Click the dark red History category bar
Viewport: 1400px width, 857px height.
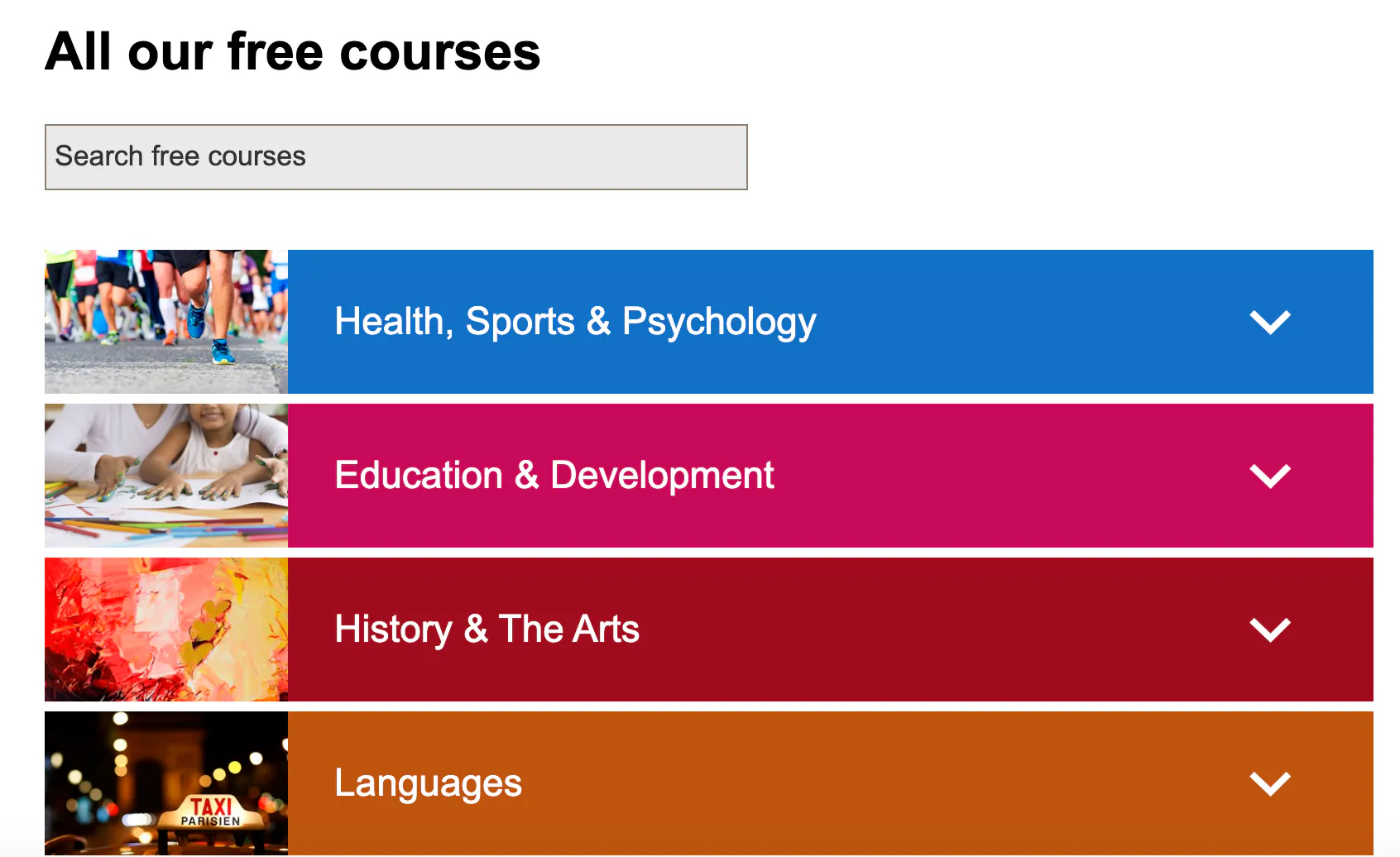(831, 630)
